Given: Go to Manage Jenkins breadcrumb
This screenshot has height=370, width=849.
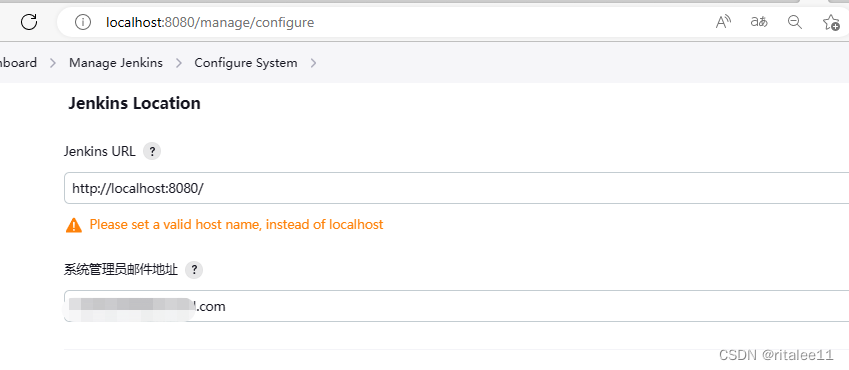Looking at the screenshot, I should click(116, 63).
